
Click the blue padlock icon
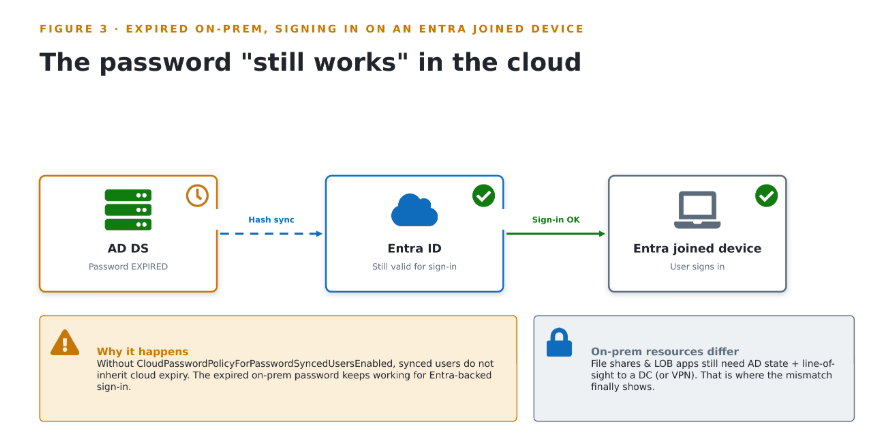pyautogui.click(x=559, y=343)
